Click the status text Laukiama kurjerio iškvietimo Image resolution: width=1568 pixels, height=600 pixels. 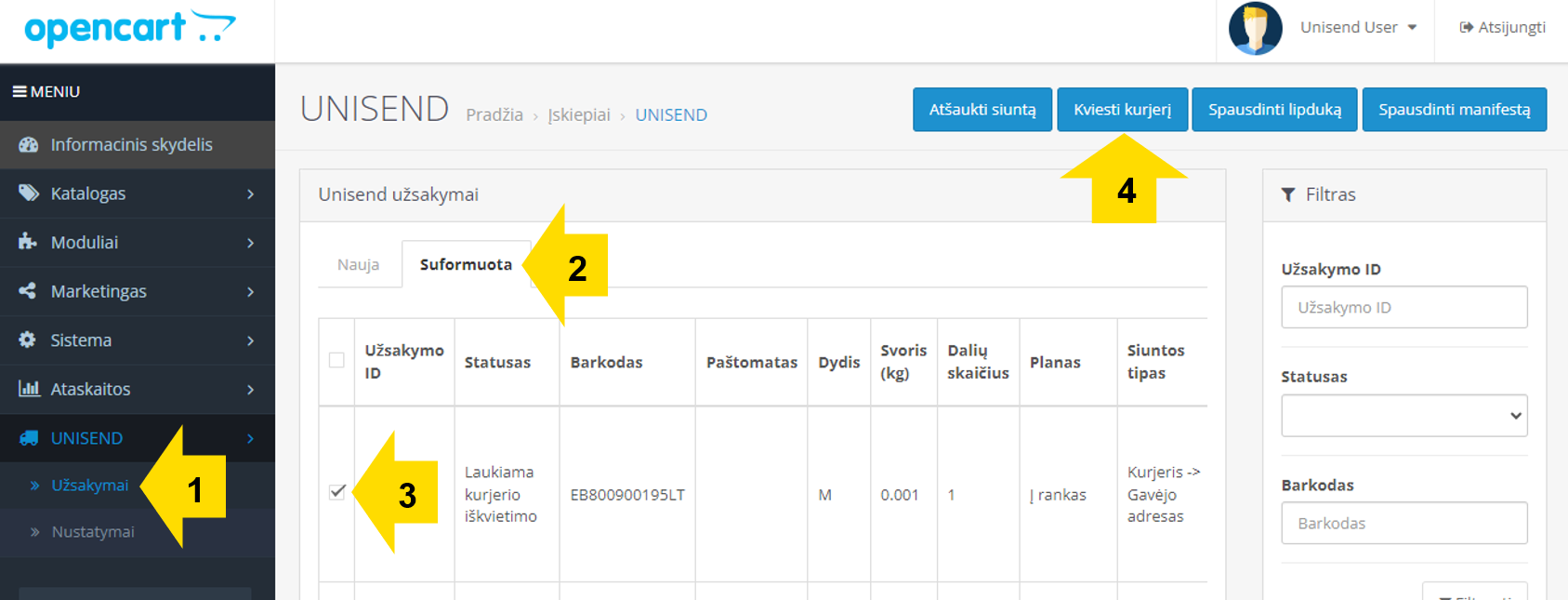(x=501, y=494)
